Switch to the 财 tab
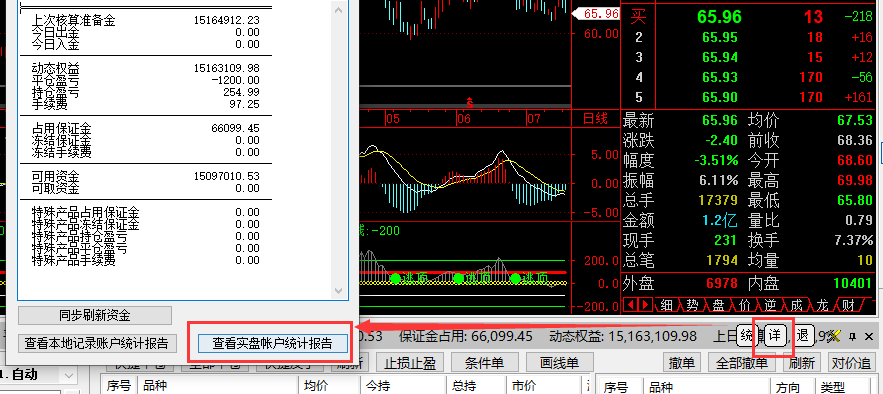883x394 pixels. [x=848, y=306]
